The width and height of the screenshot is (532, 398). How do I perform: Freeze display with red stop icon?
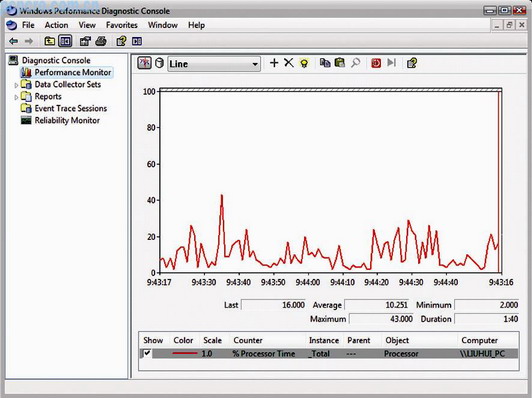(376, 63)
